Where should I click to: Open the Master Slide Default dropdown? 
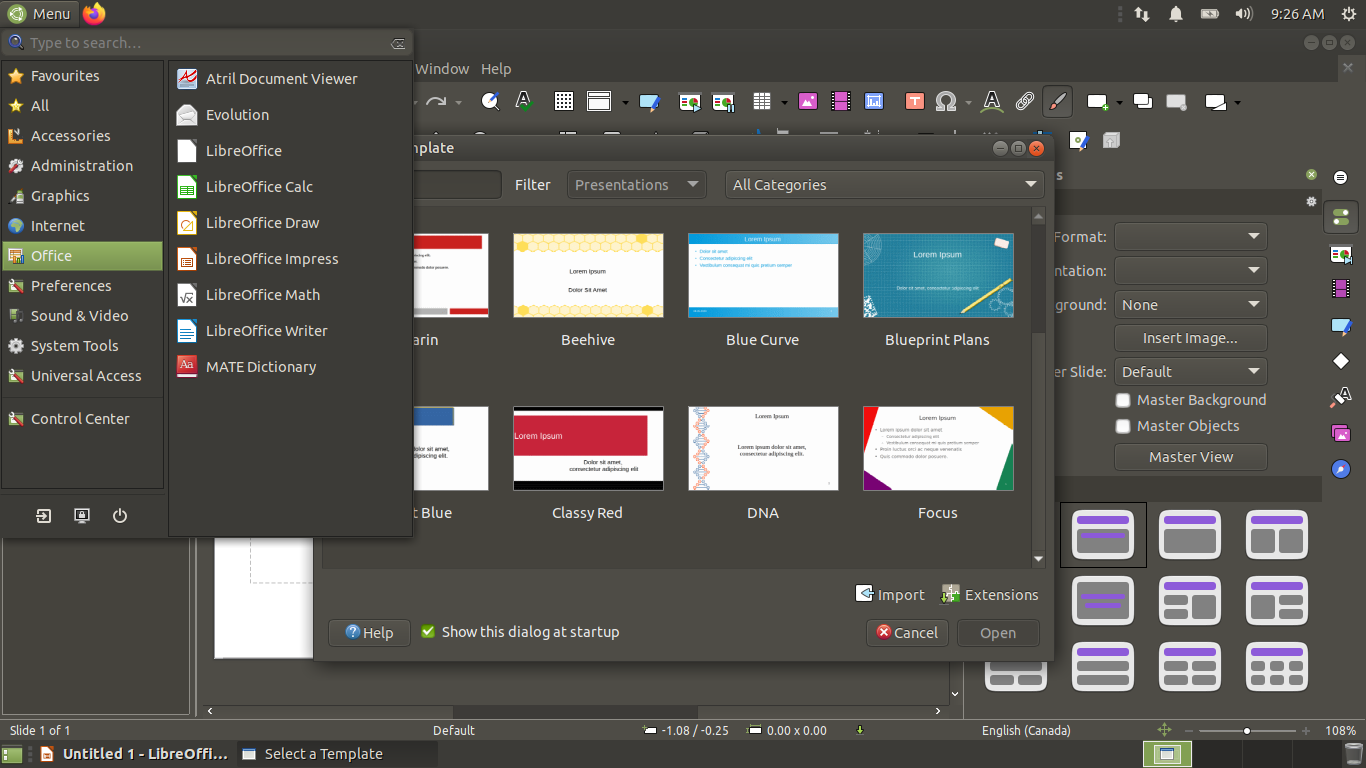click(x=1191, y=372)
